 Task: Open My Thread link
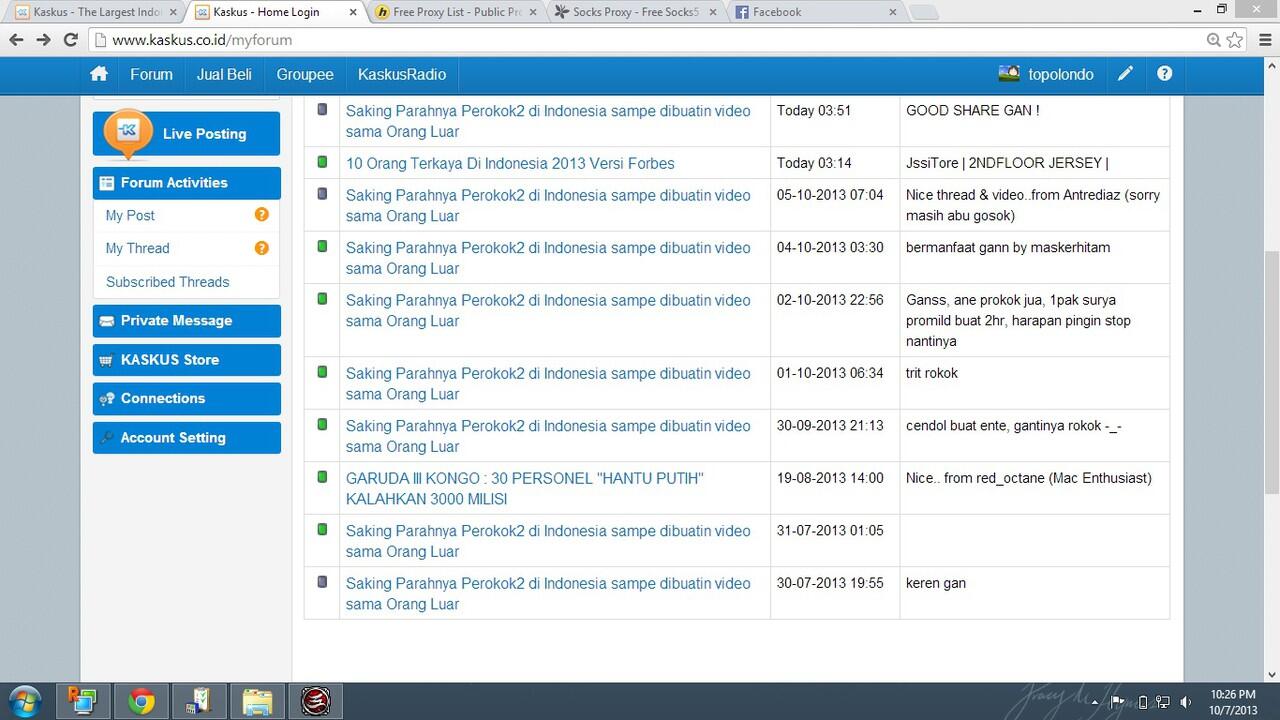(138, 248)
